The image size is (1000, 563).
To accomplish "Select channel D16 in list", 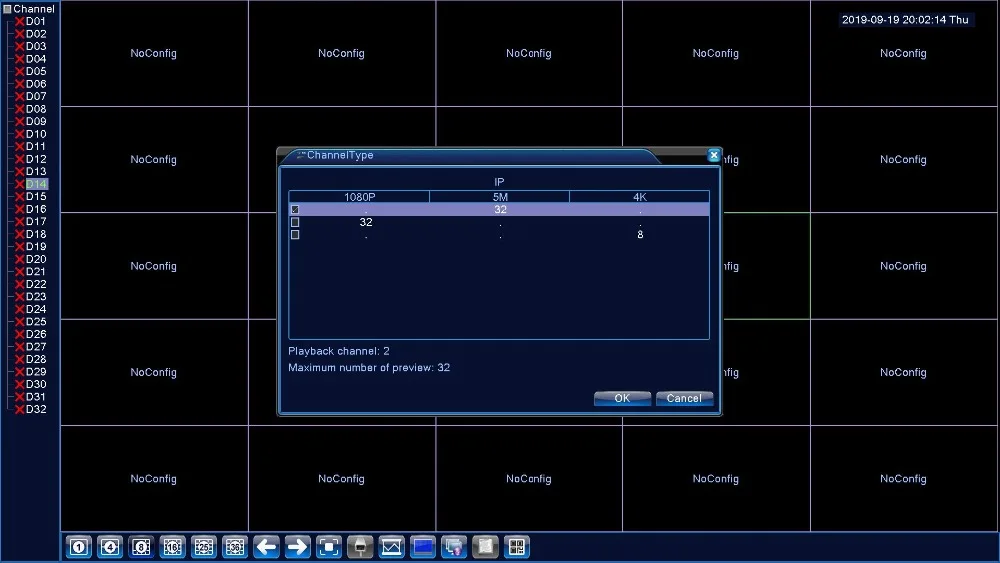I will tap(36, 209).
